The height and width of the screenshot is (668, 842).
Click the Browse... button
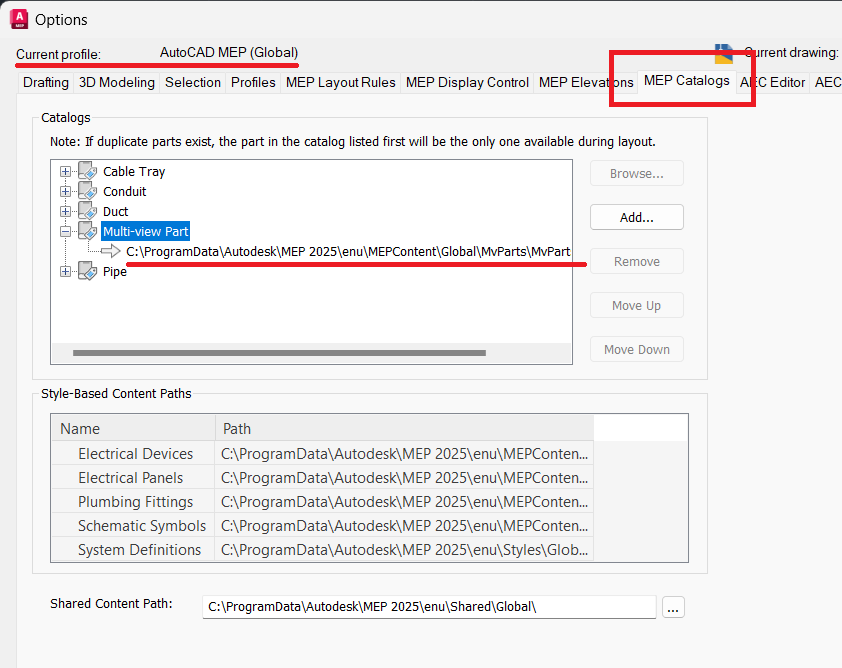[636, 173]
